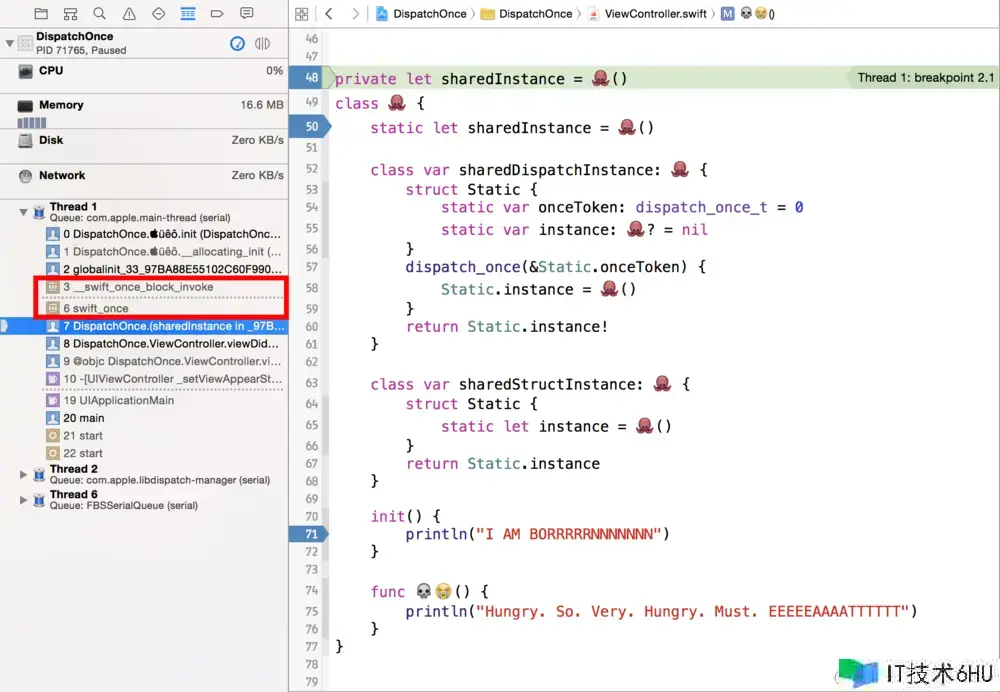Collapse the Thread 1 disclosure triangle
This screenshot has width=1000, height=692.
pos(24,212)
